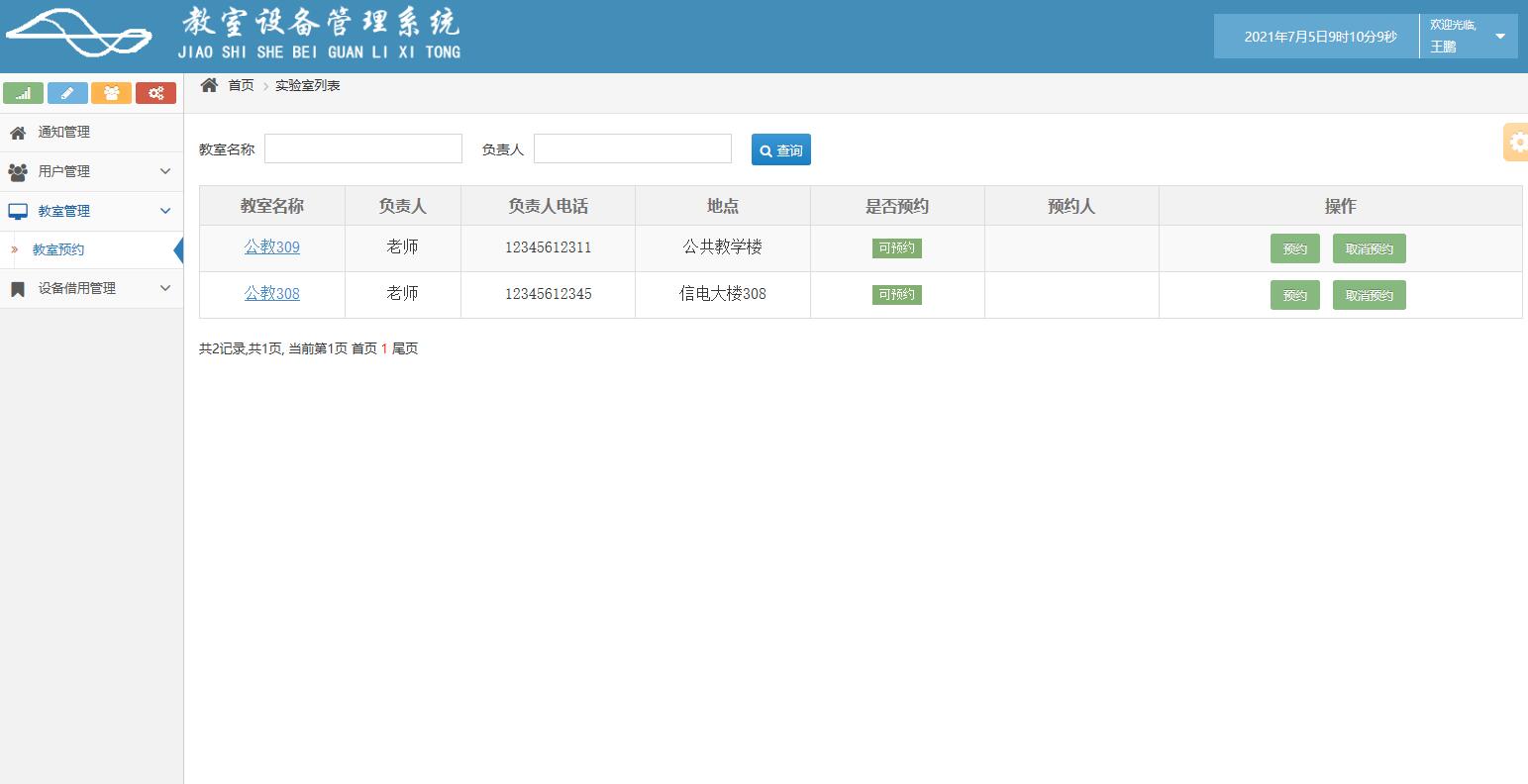Screen dimensions: 1528x784
Task: Click the 查询 search button
Action: pos(780,149)
